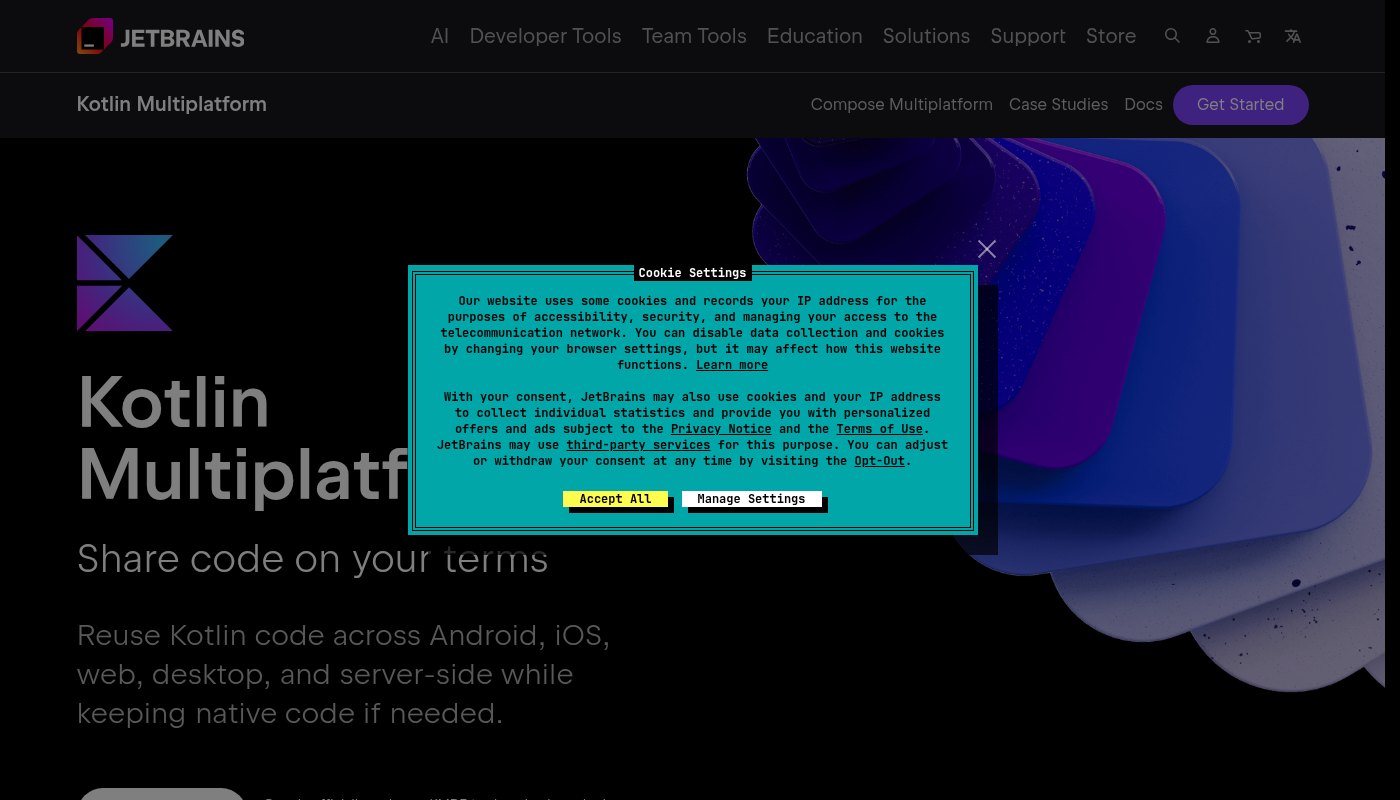Expand the Team Tools menu
This screenshot has height=800, width=1400.
tap(694, 36)
